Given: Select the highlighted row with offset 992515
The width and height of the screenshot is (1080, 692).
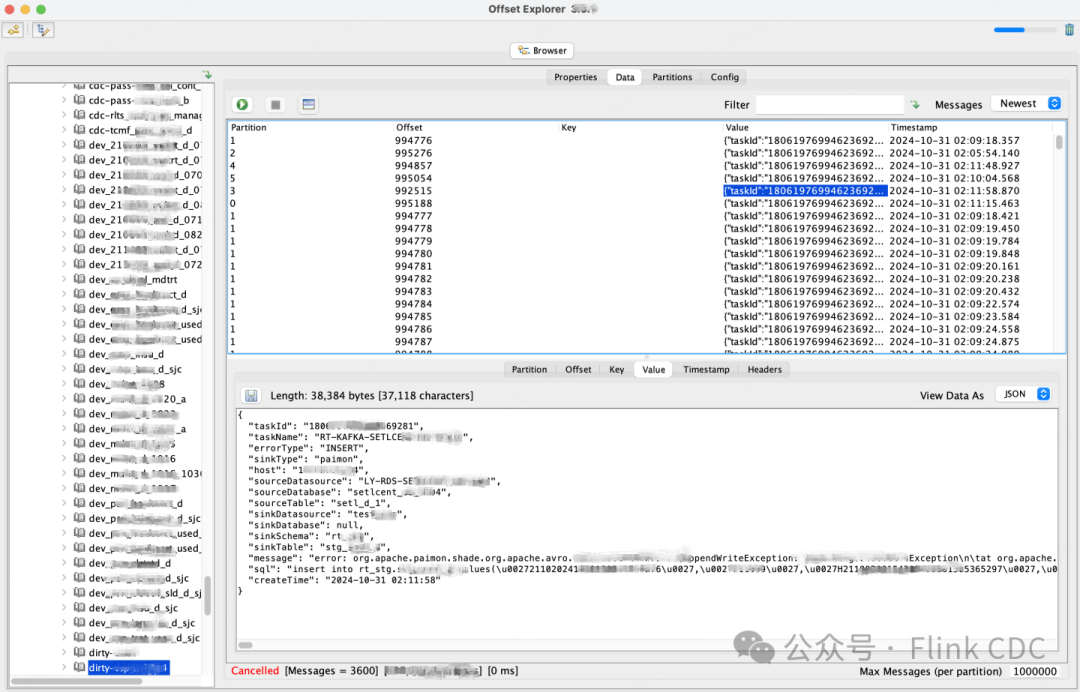Looking at the screenshot, I should (641, 191).
